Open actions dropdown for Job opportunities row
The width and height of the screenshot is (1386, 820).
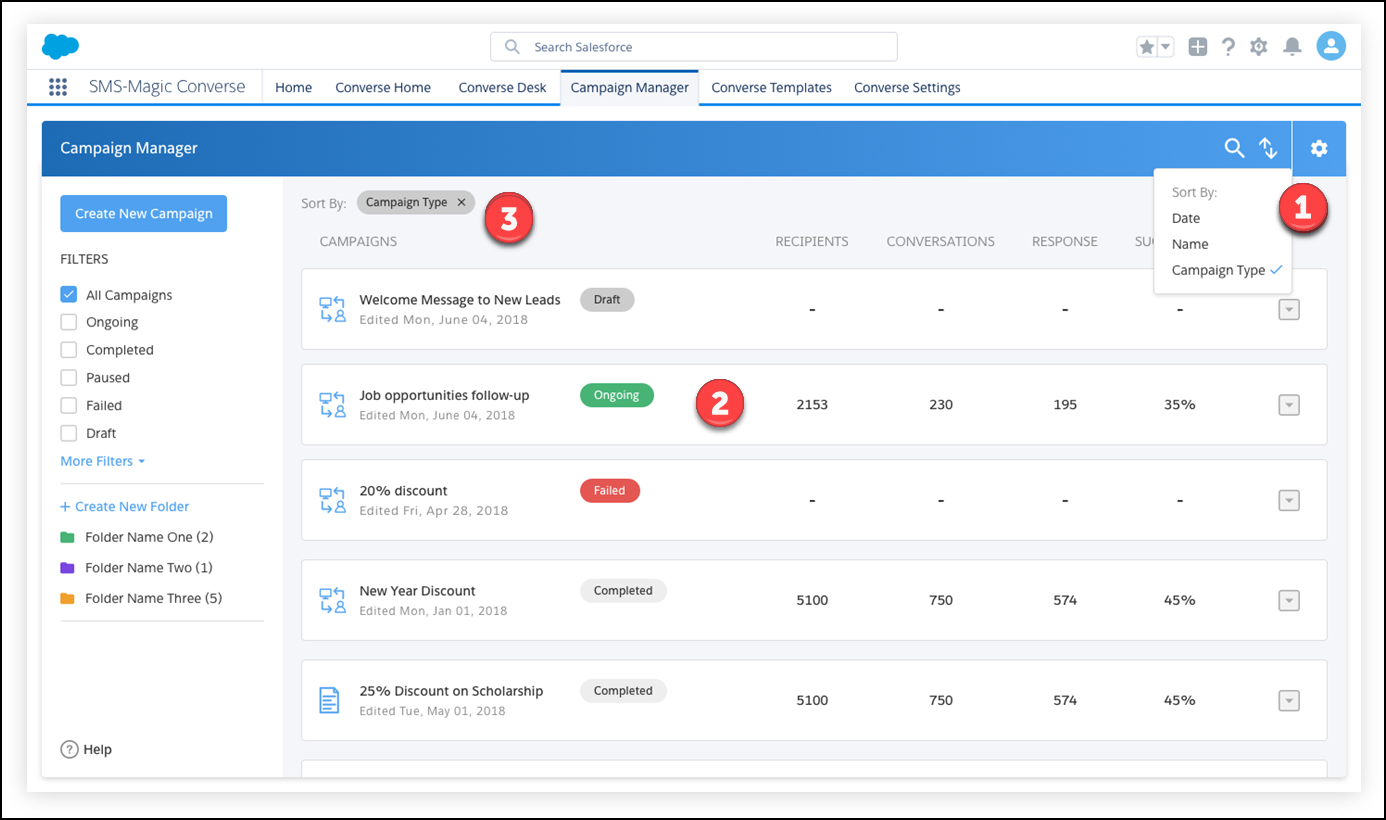1289,405
